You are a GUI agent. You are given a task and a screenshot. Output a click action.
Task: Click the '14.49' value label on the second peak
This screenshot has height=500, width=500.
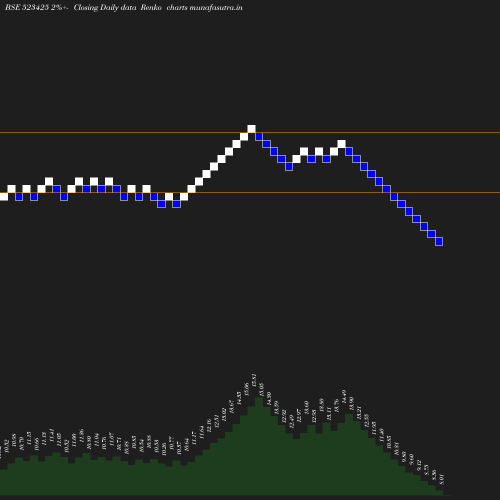[x=344, y=396]
